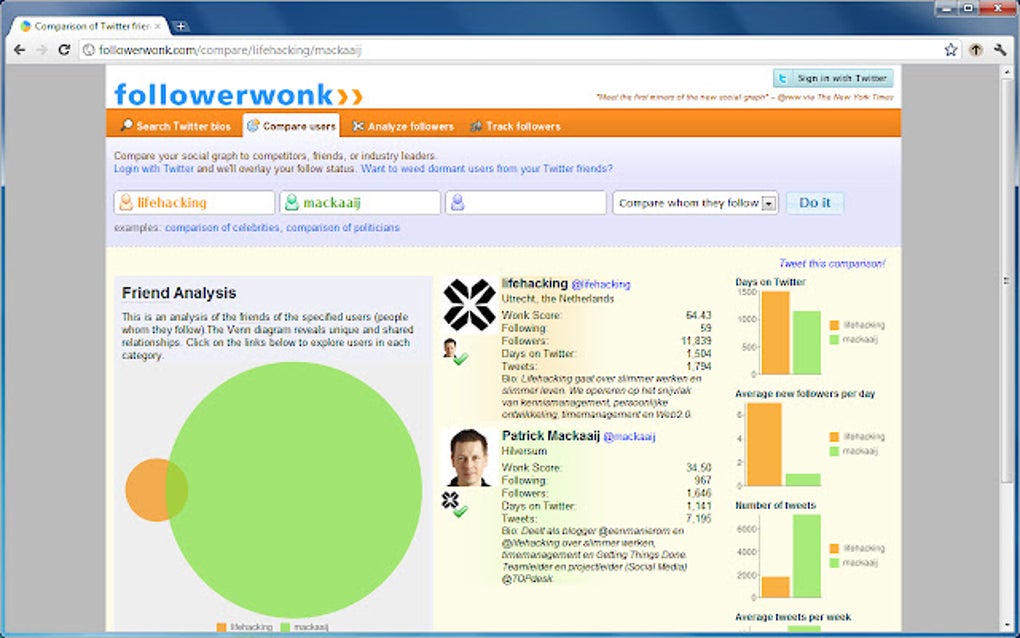The width and height of the screenshot is (1020, 638).
Task: Click the bookmark star in the address bar
Action: 949,48
